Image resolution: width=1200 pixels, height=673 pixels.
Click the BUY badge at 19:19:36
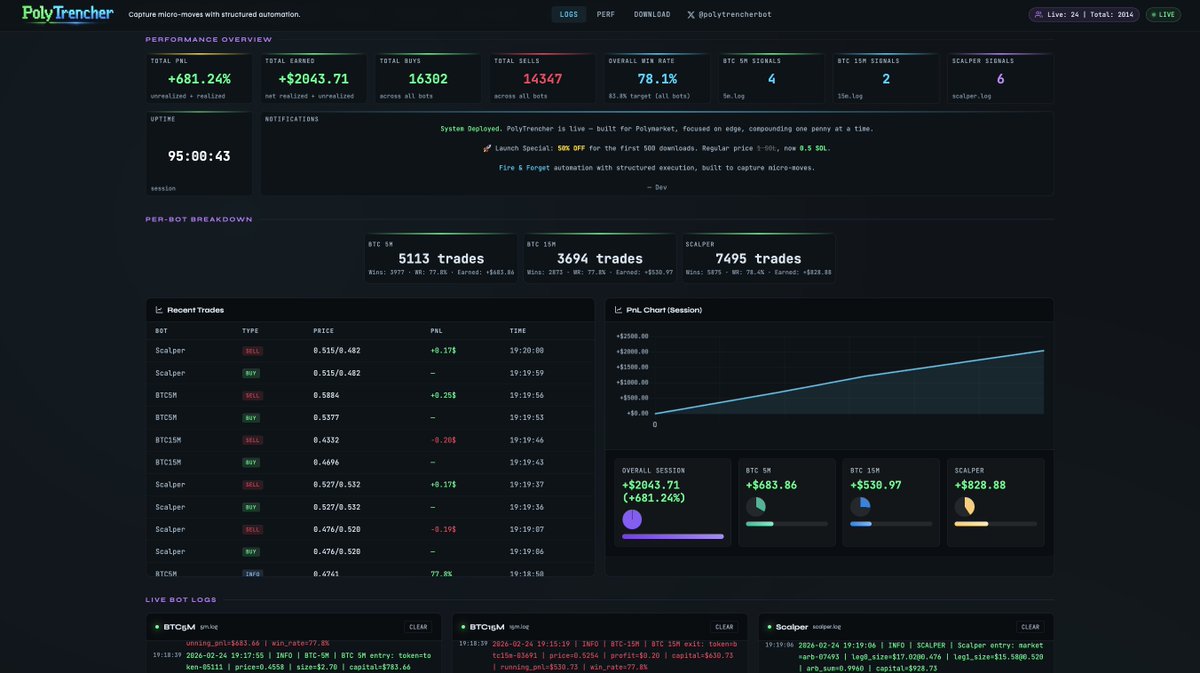tap(251, 507)
